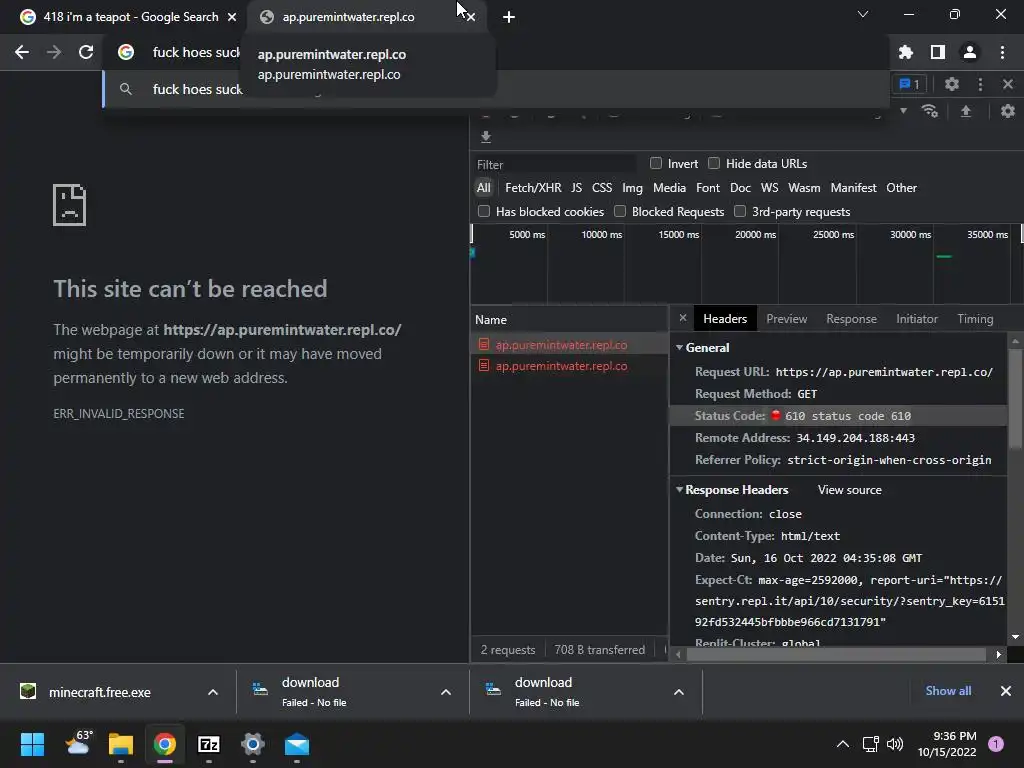Screen dimensions: 1024x768
Task: Close the '418 i'm a teapot' tab
Action: point(232,17)
